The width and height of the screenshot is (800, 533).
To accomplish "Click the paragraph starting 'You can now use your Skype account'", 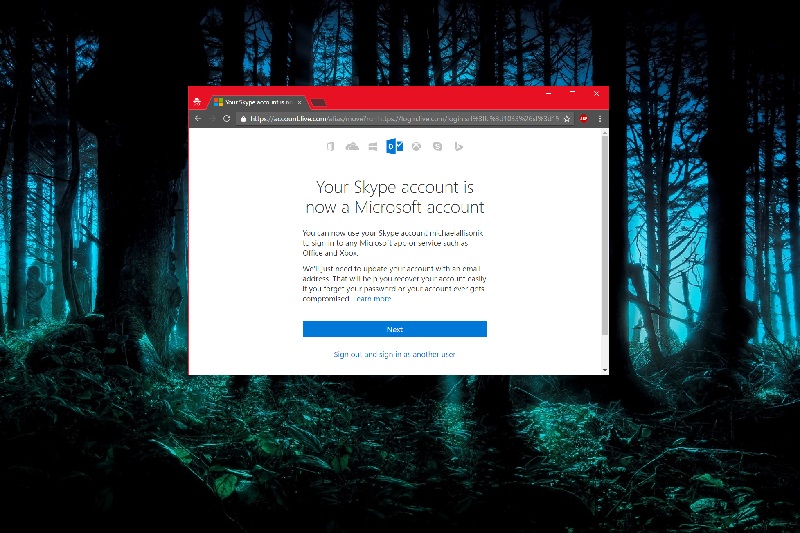I will click(x=393, y=243).
